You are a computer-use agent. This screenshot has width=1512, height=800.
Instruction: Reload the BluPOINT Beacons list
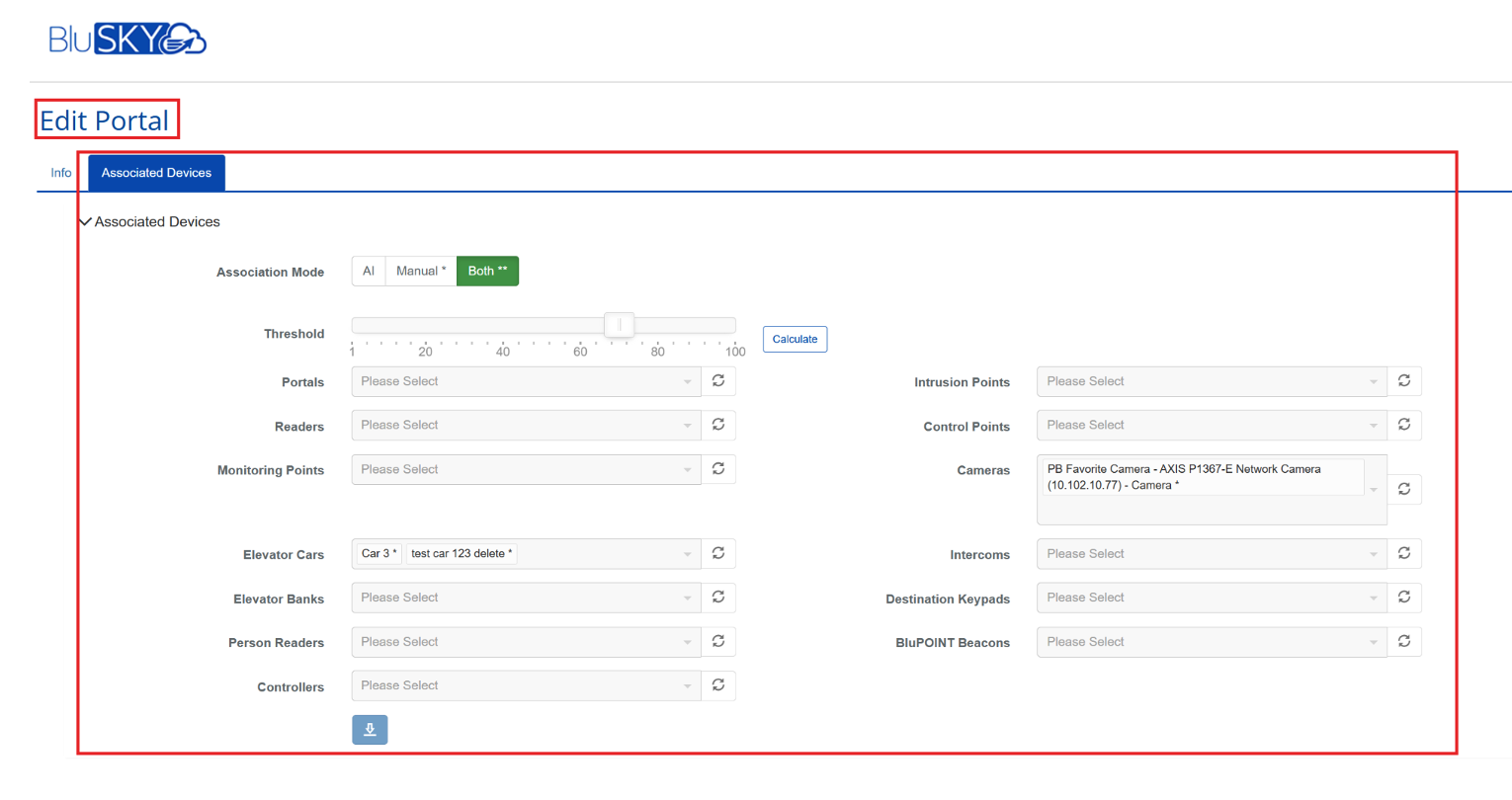[1404, 641]
